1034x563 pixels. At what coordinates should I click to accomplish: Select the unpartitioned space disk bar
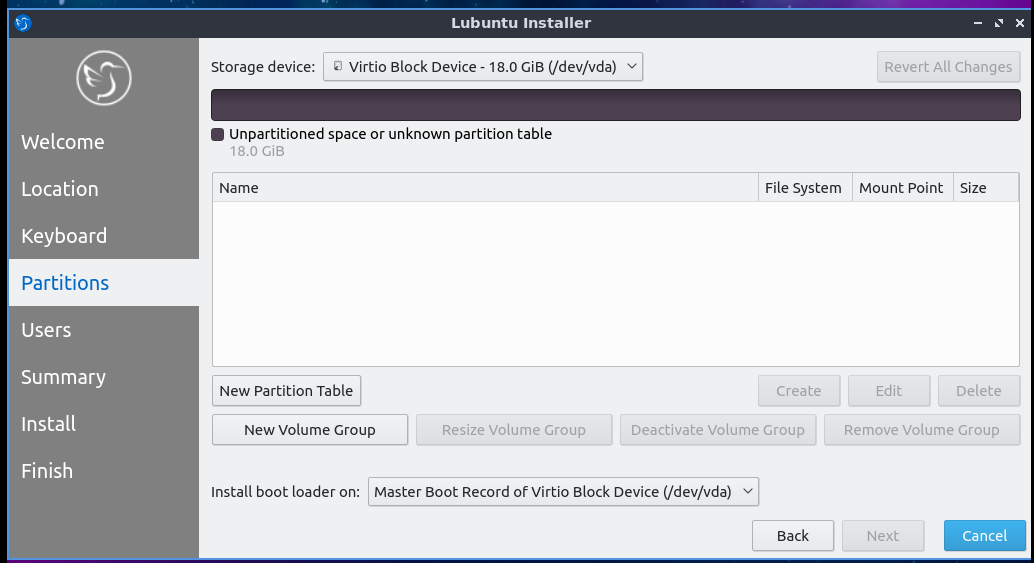click(615, 105)
